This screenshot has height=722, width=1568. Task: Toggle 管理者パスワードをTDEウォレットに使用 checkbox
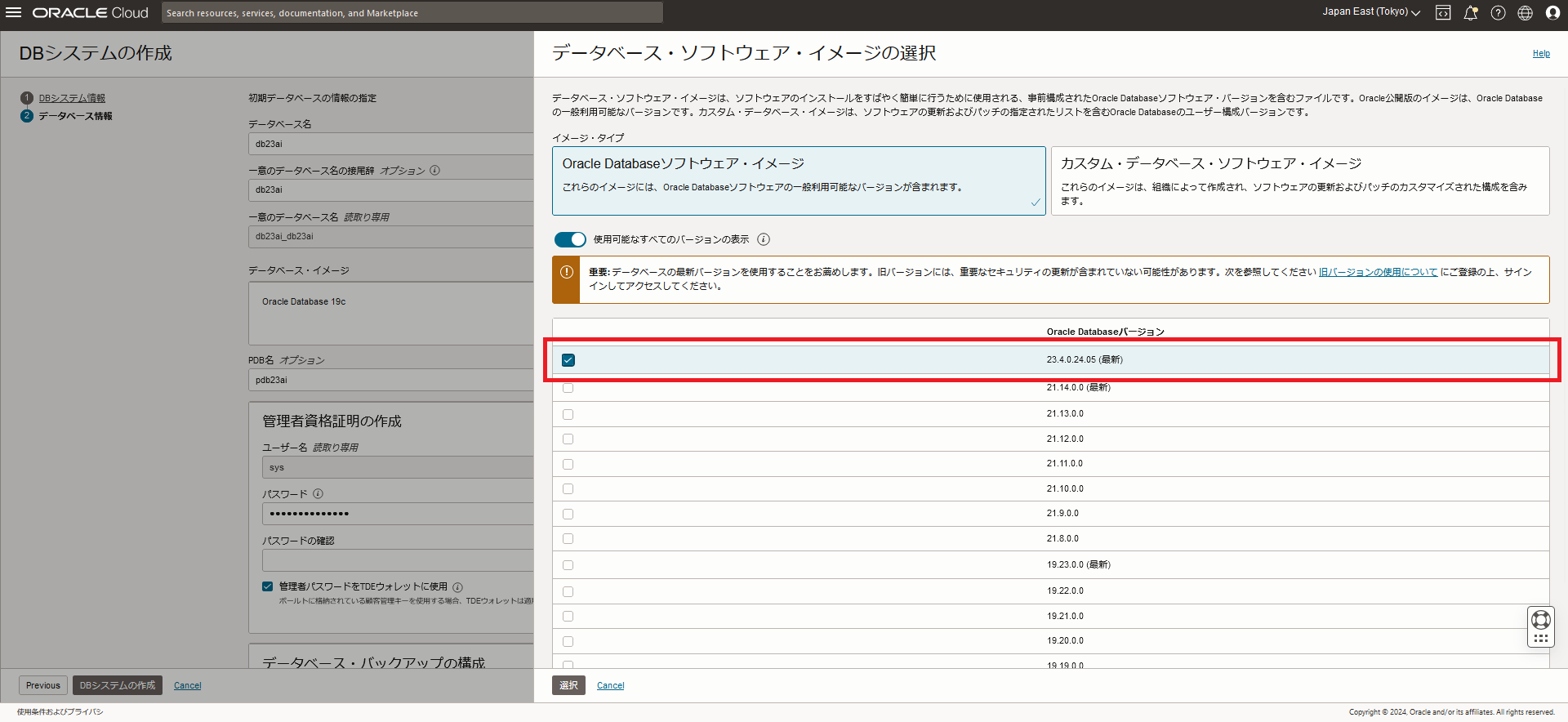click(x=267, y=586)
